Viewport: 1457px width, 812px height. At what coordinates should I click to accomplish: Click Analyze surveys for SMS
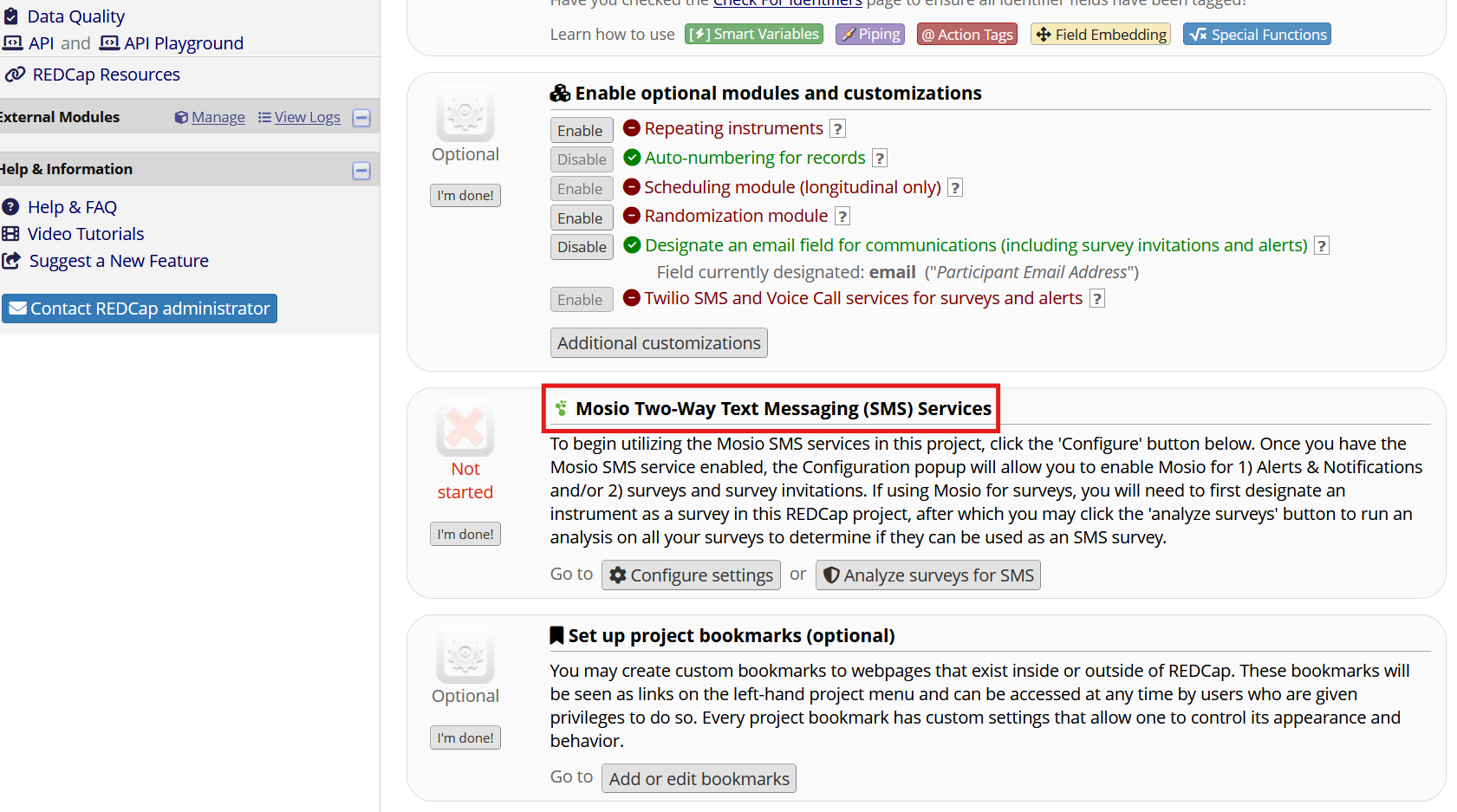click(928, 575)
